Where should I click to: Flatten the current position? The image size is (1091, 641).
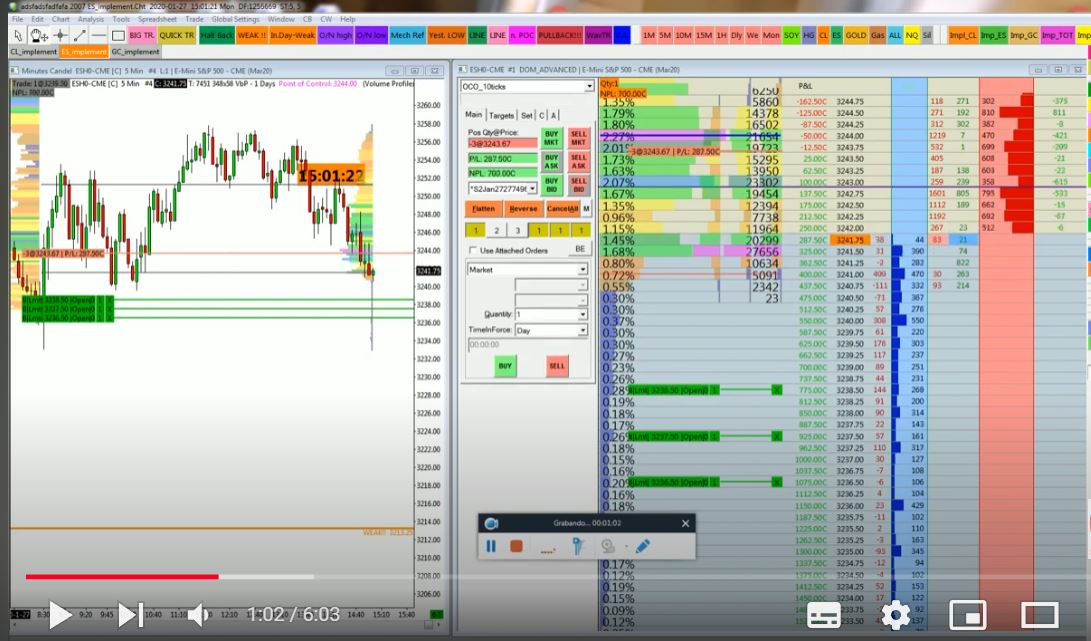[x=484, y=209]
